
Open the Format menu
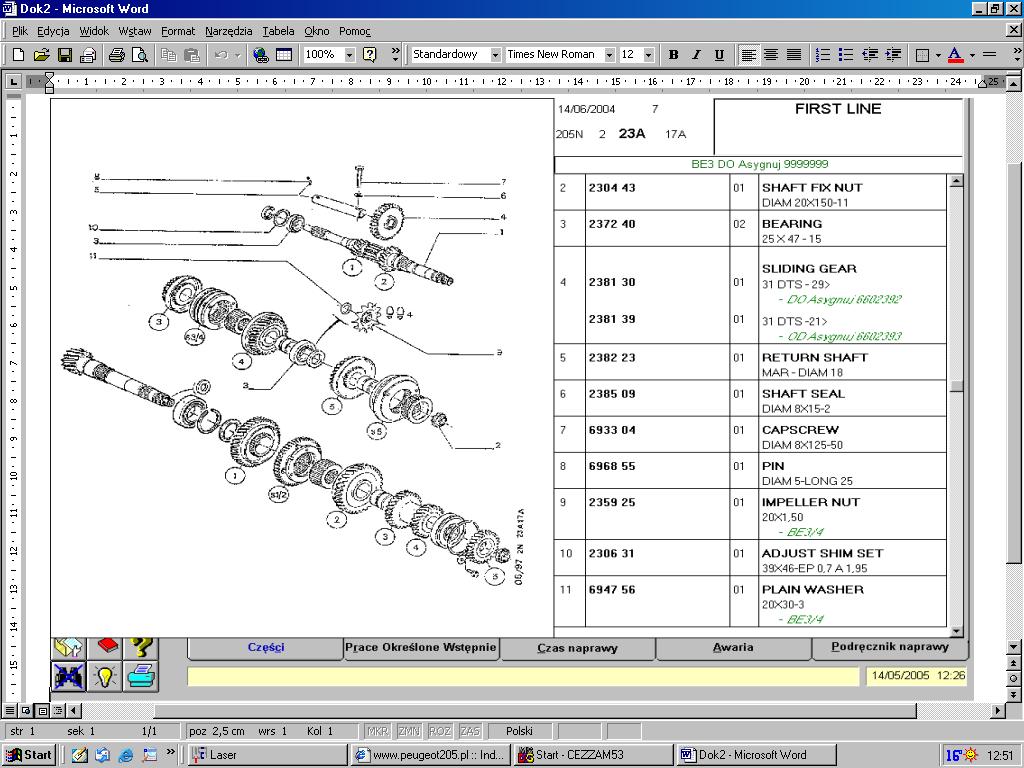point(178,31)
